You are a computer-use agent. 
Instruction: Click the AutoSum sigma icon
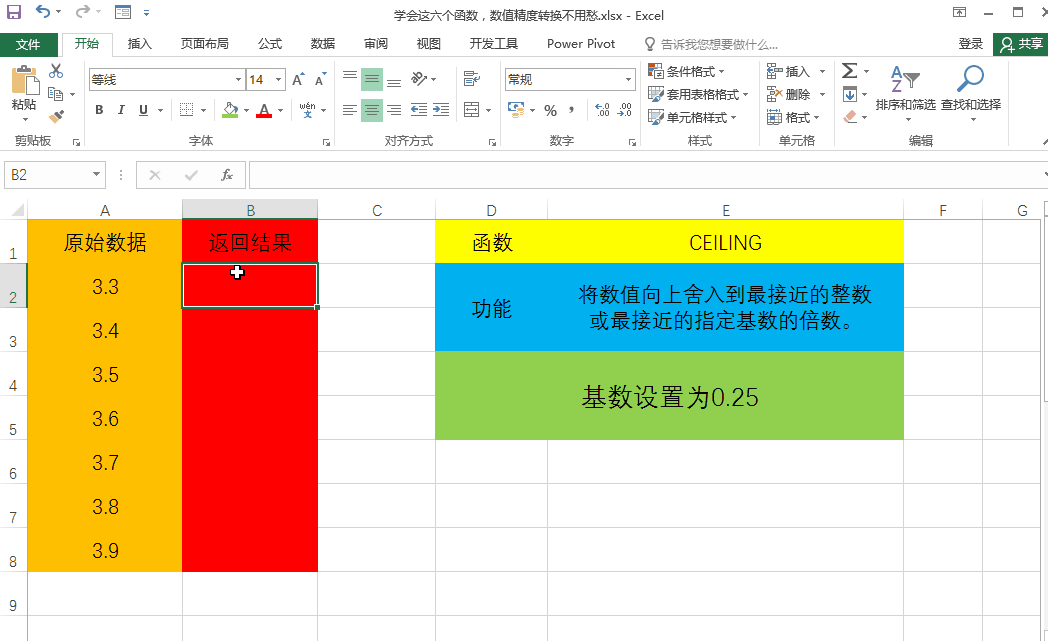(x=849, y=70)
